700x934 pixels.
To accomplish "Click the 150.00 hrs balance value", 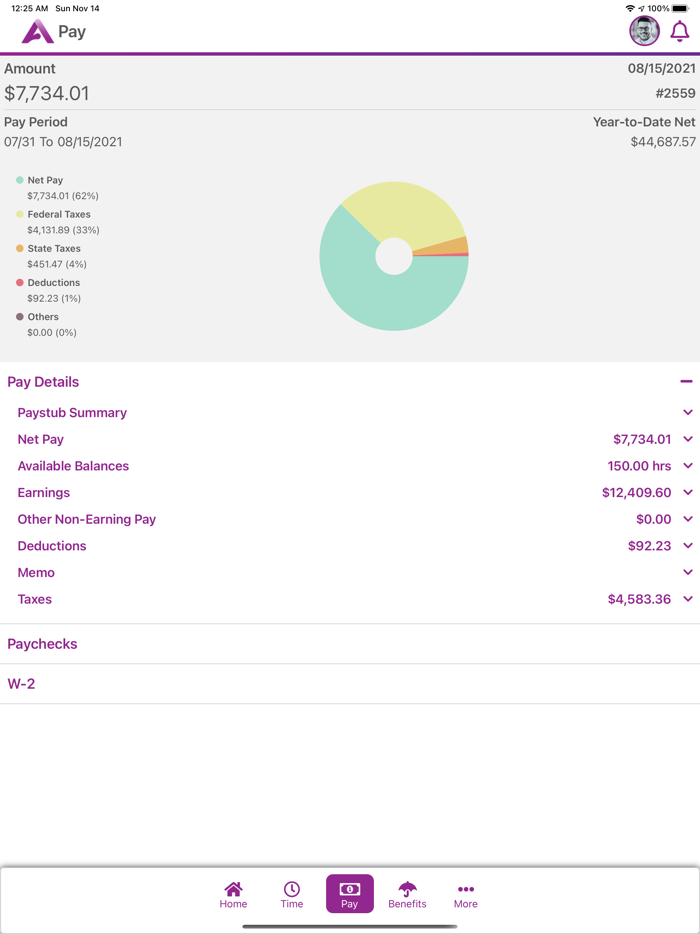I will coord(639,466).
